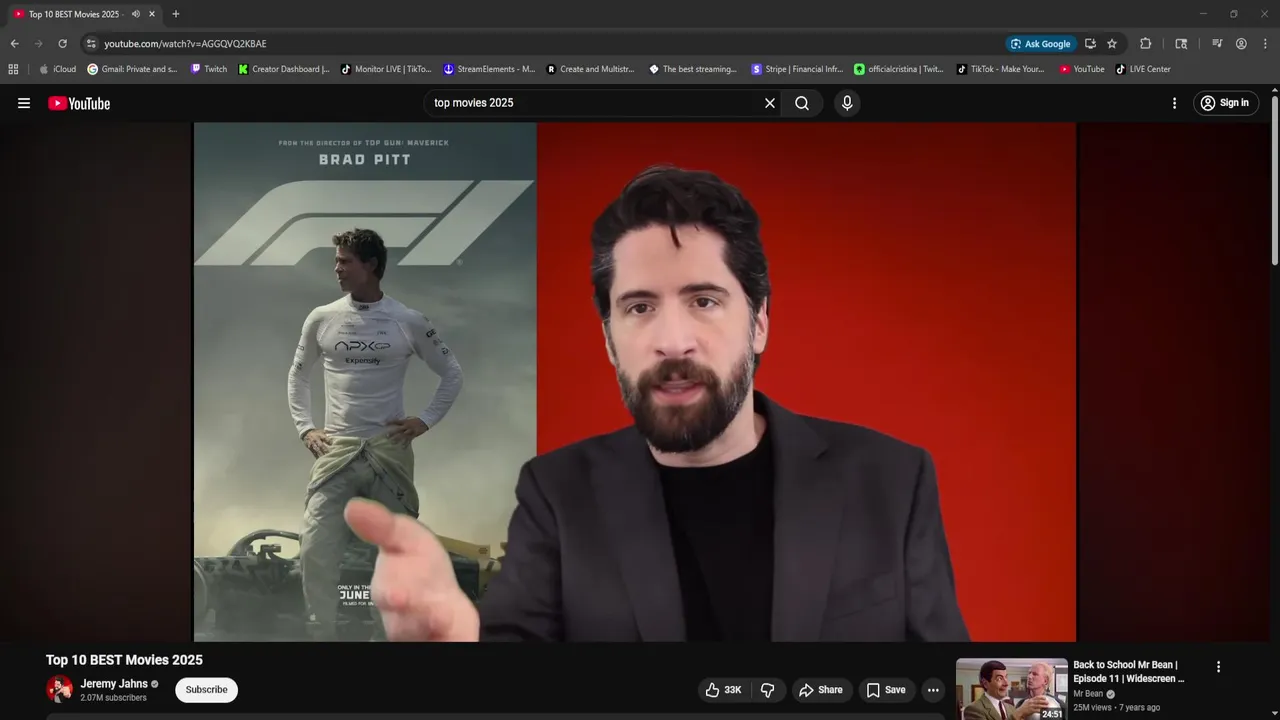Viewport: 1280px width, 720px height.
Task: Open YouTube settings three-dot menu
Action: [1174, 103]
